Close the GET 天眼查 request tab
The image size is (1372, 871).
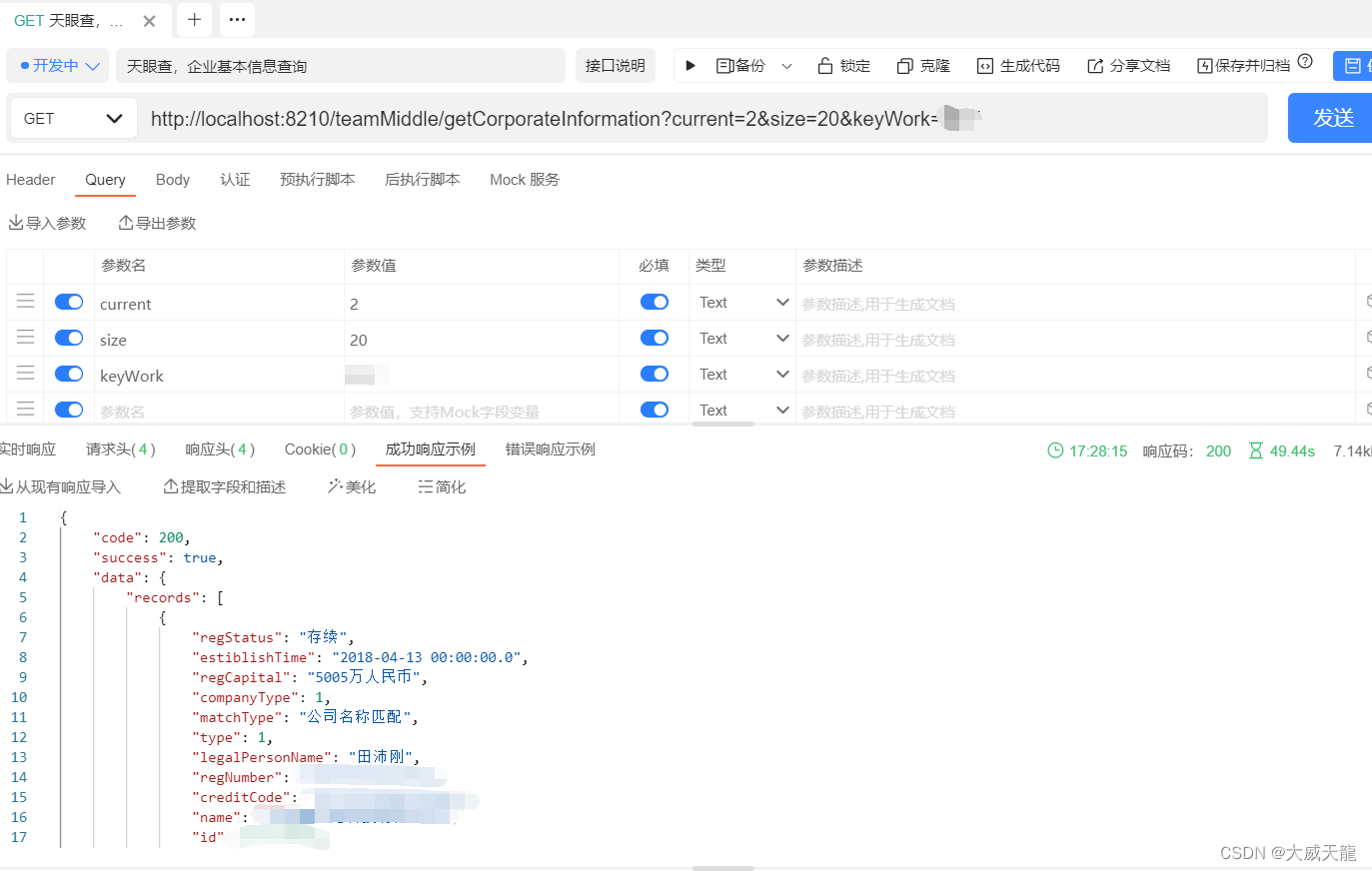(149, 21)
